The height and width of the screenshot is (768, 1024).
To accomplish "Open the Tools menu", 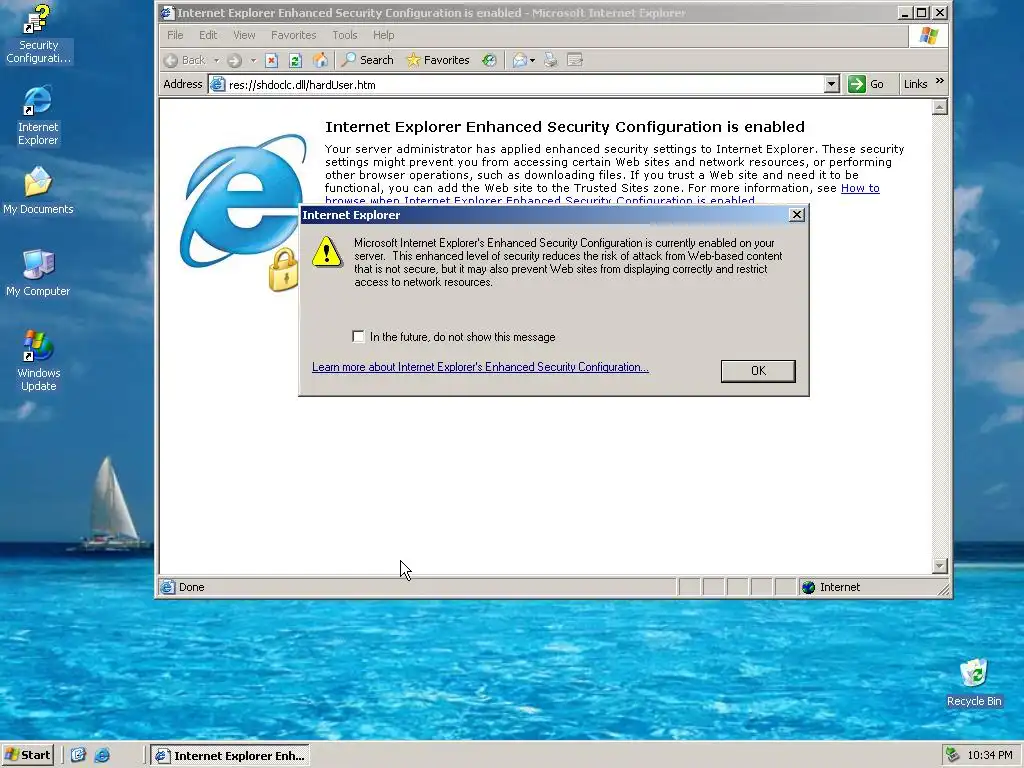I will coord(345,35).
